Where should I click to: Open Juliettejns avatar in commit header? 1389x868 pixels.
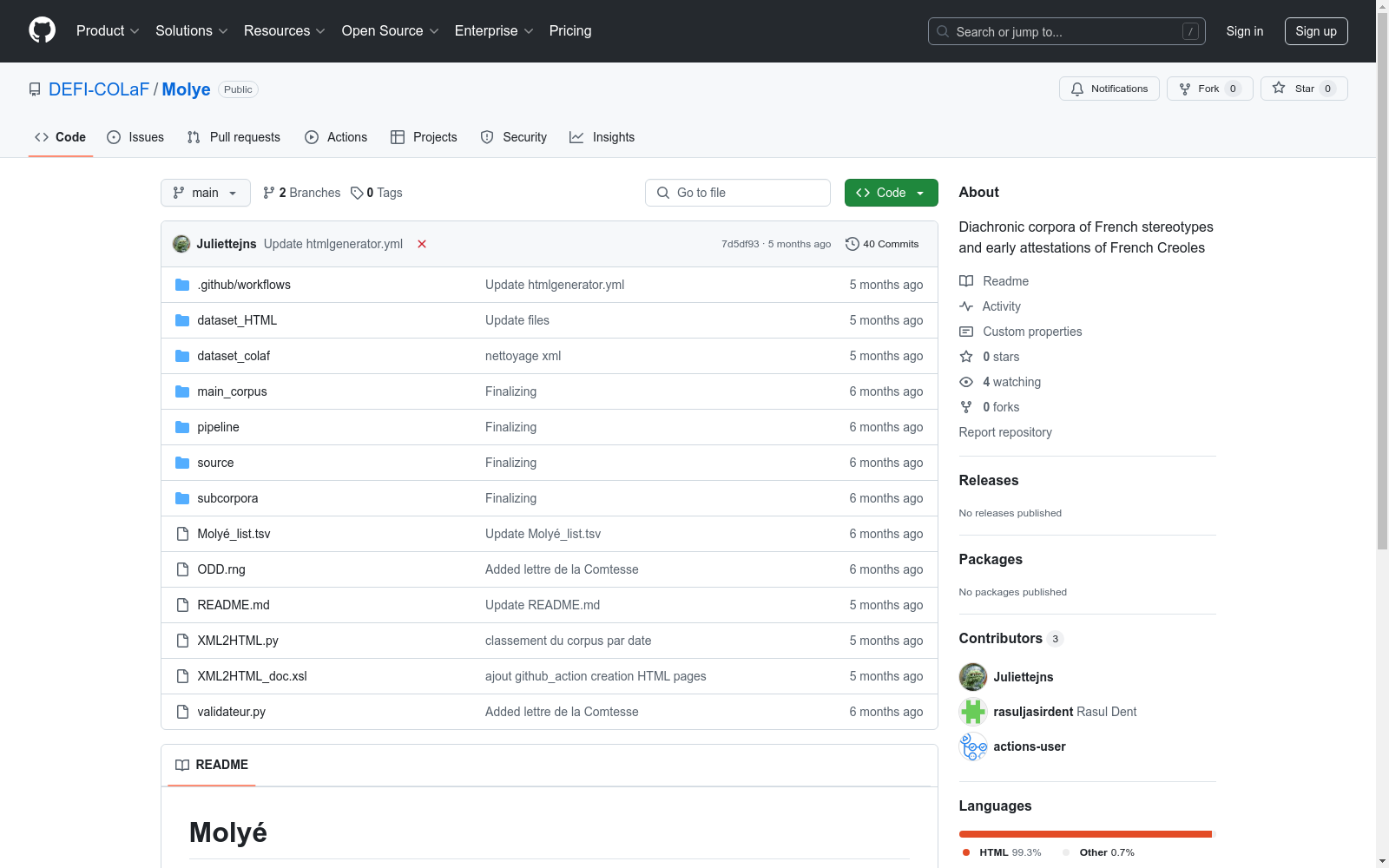point(181,244)
